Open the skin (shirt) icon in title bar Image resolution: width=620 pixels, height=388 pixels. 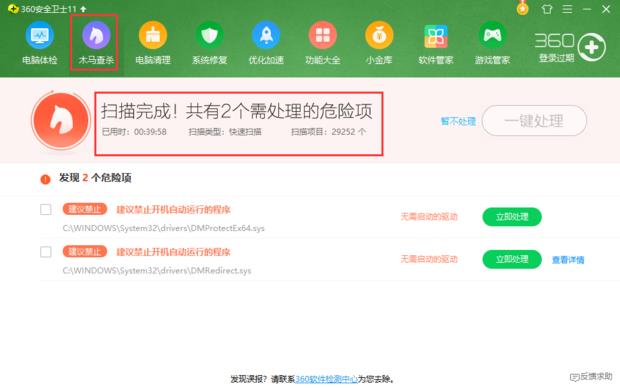[547, 9]
